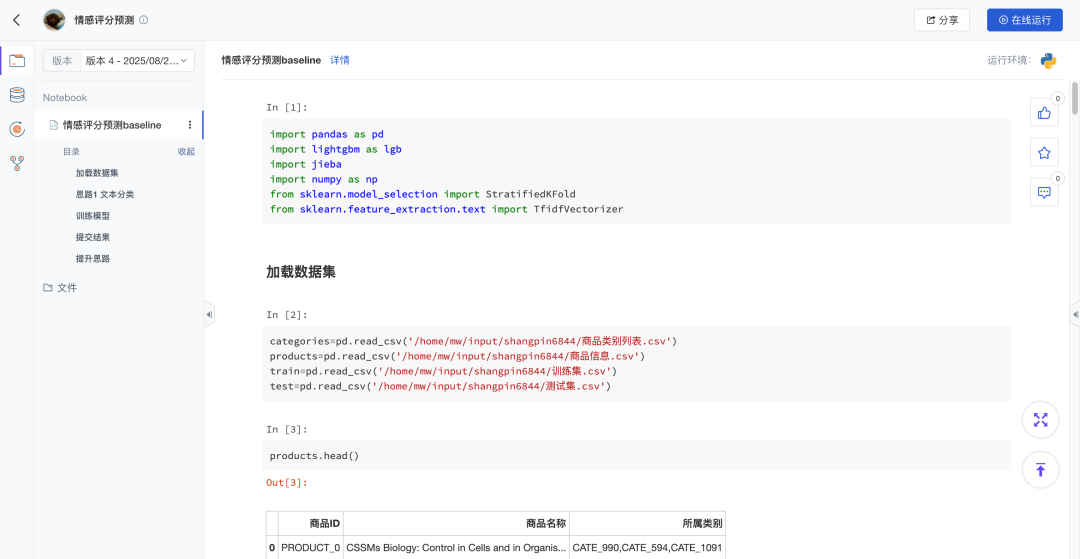Viewport: 1080px width, 559px height.
Task: Click the 在线运行 run online button
Action: click(1025, 20)
